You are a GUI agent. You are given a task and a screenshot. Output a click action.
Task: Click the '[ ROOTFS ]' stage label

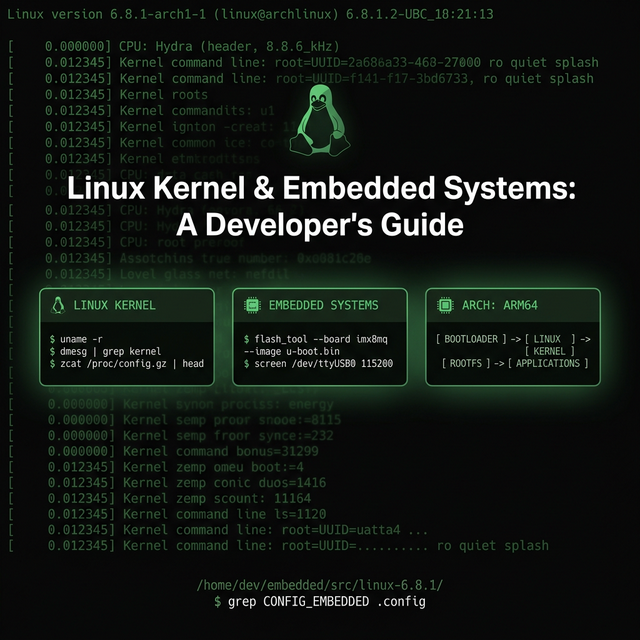pyautogui.click(x=466, y=363)
